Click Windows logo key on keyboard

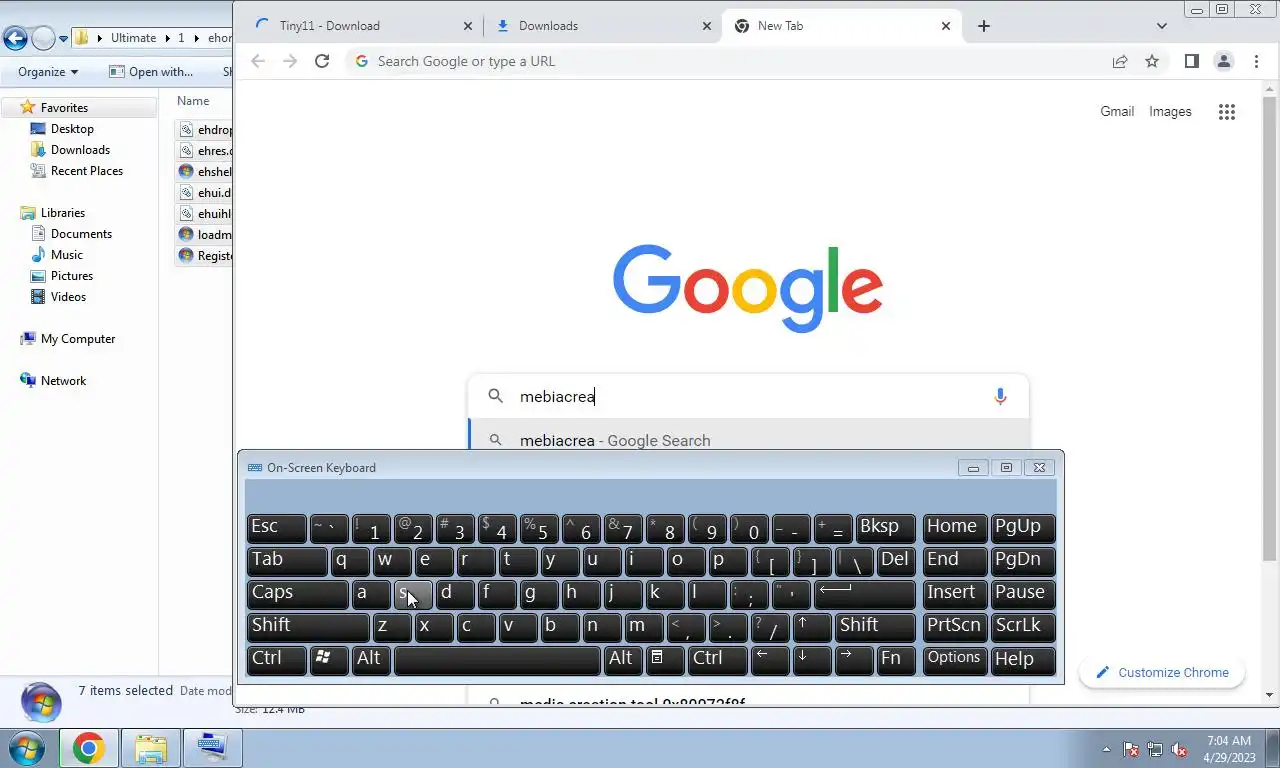coord(329,660)
